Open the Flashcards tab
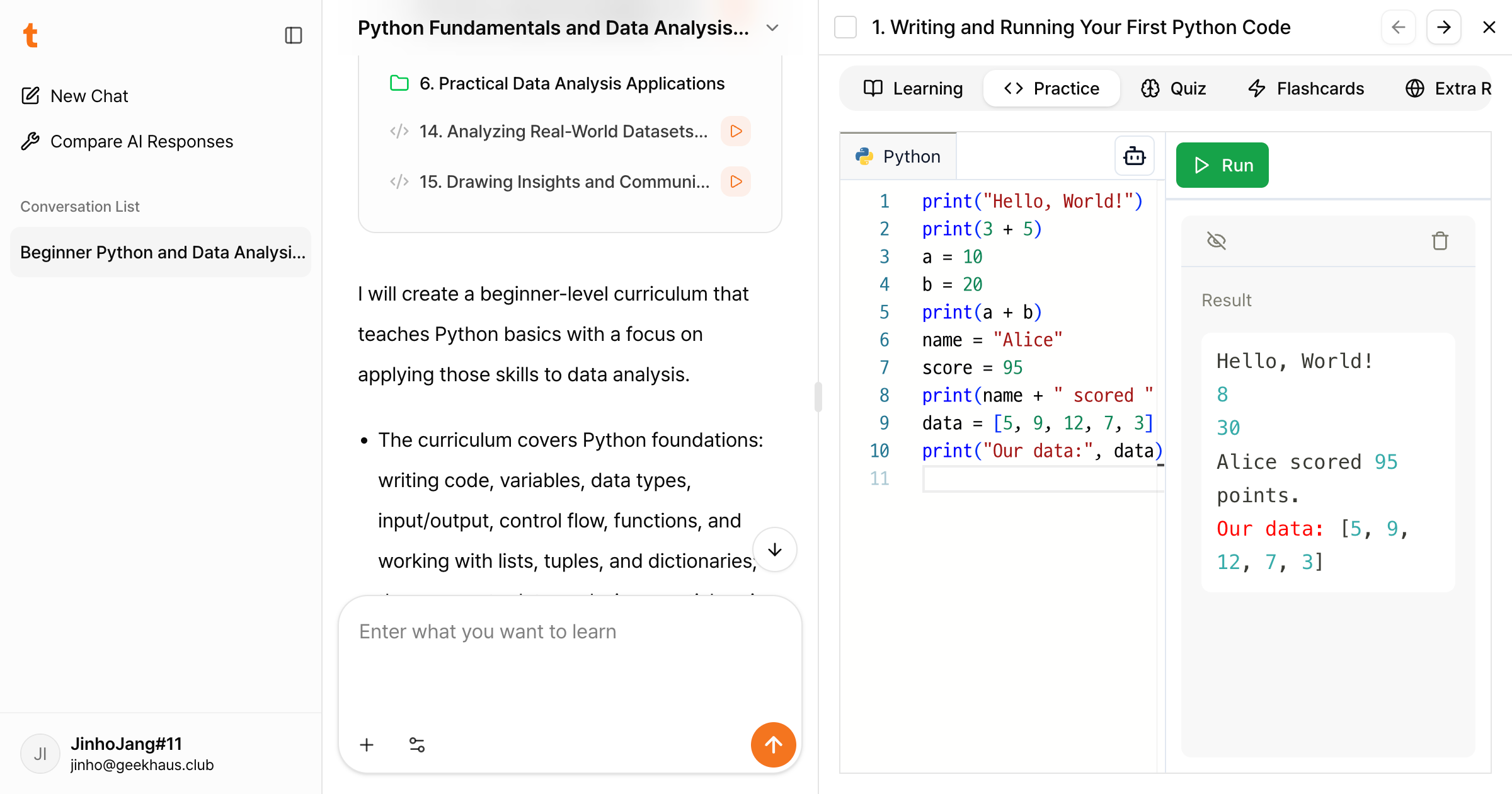 pos(1306,88)
